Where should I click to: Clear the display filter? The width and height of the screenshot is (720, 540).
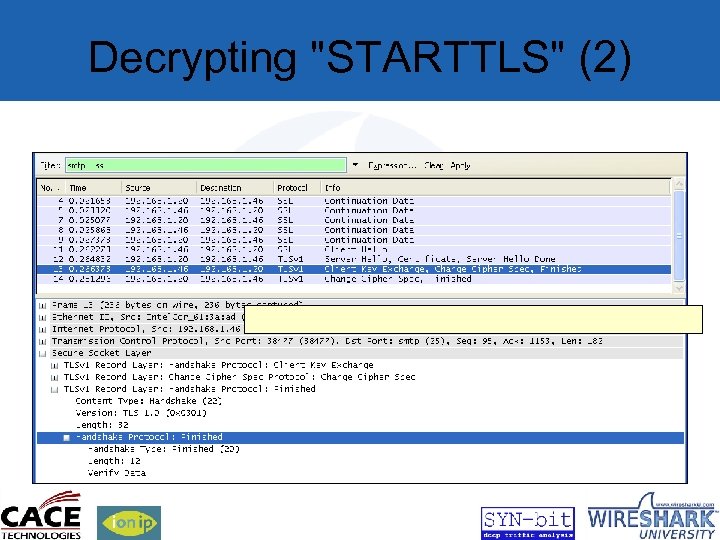coord(433,165)
